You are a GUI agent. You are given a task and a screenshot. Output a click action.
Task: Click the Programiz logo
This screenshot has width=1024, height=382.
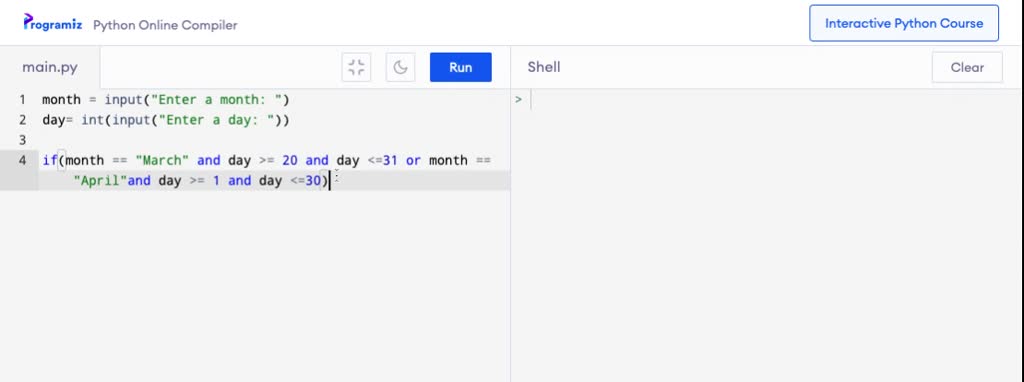click(53, 23)
